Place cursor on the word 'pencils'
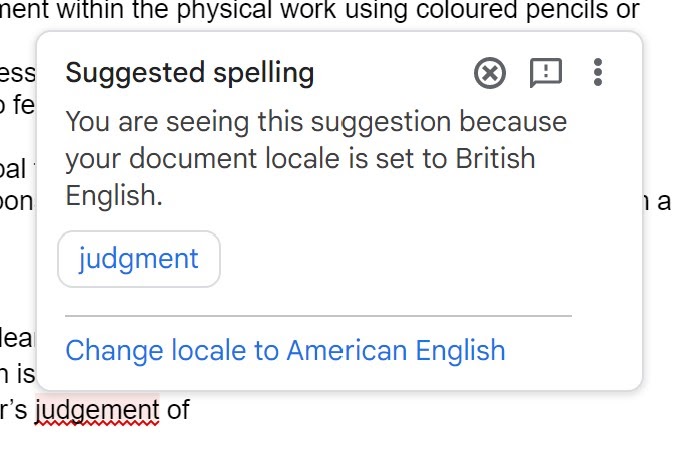The image size is (682, 468). (x=559, y=11)
